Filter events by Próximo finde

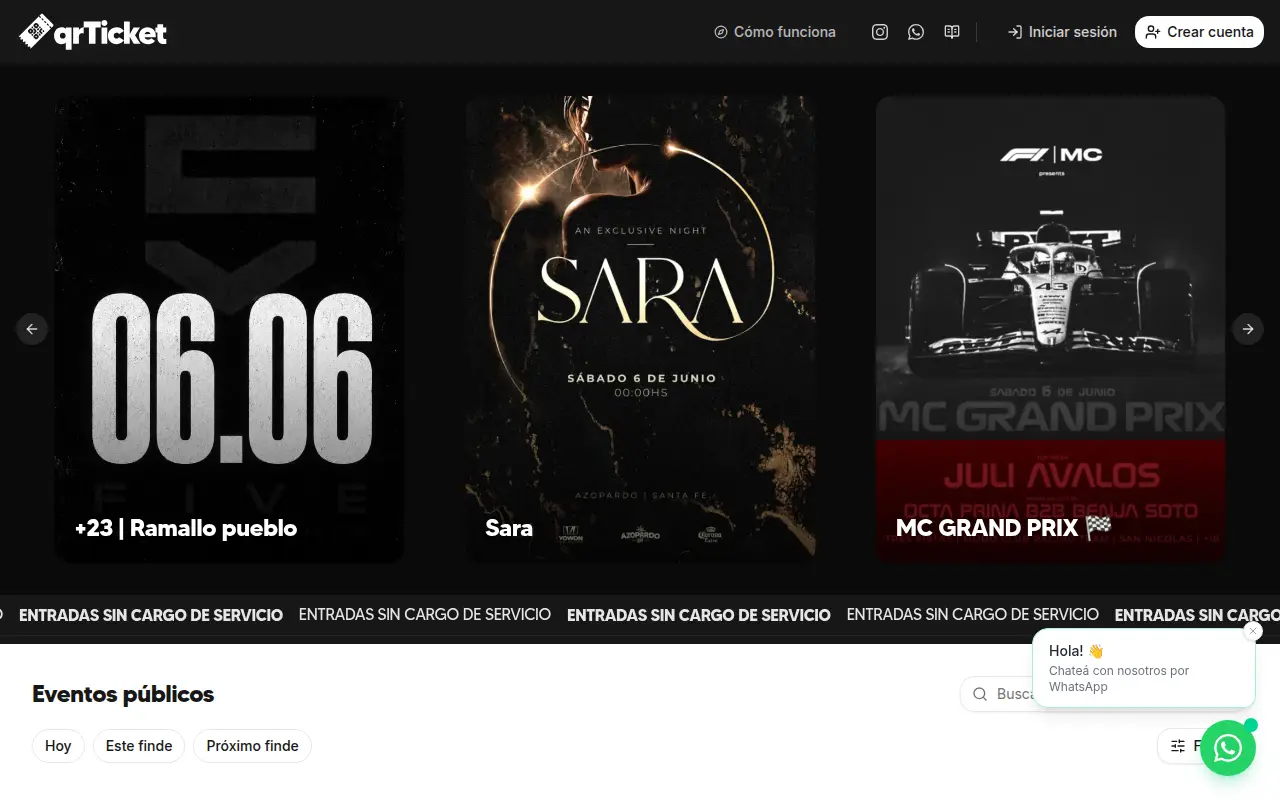(x=253, y=746)
